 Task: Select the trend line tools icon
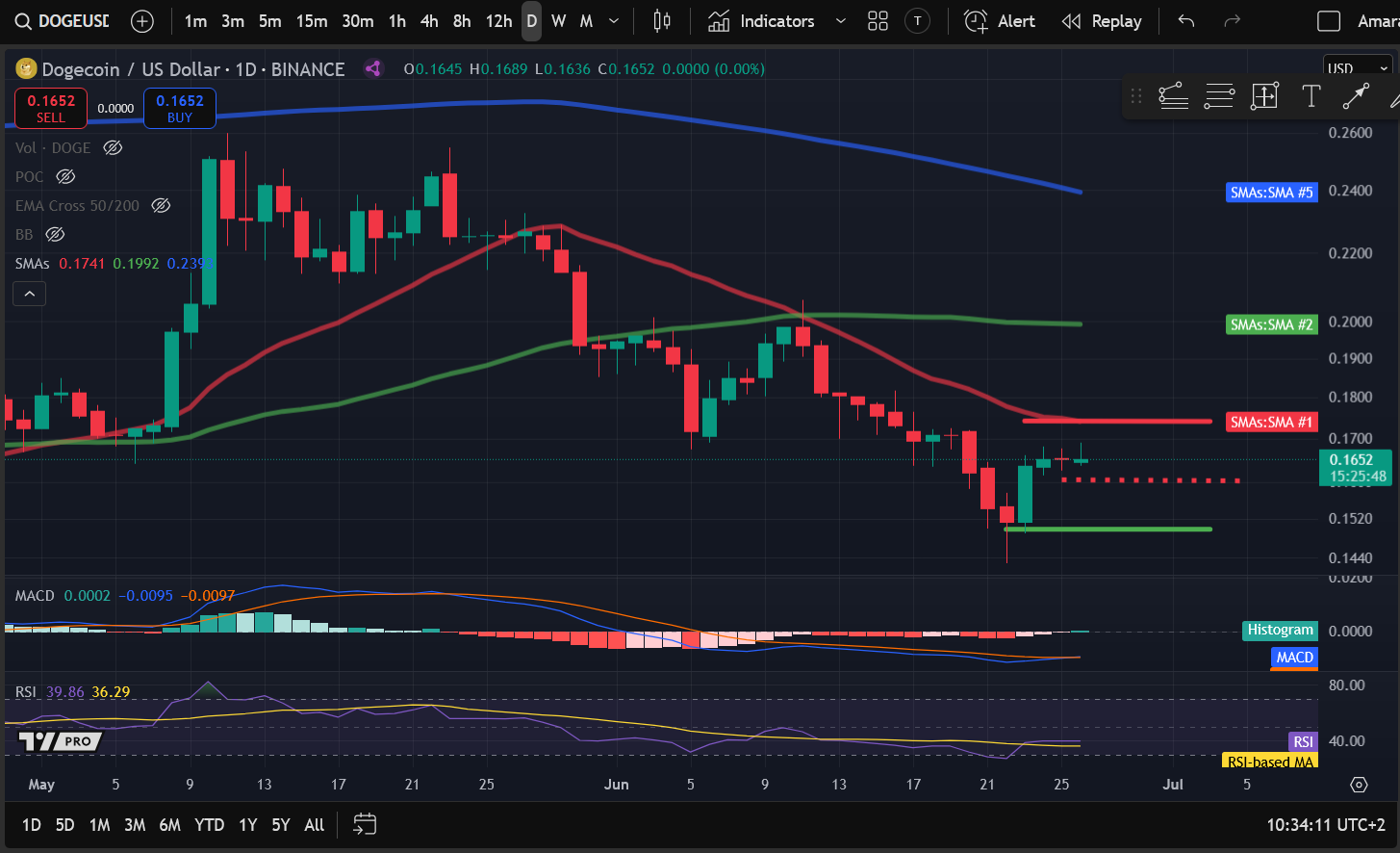1173,95
